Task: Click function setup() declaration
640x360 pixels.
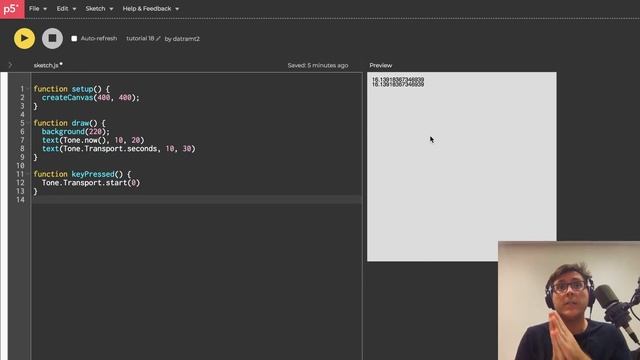Action: tap(71, 89)
